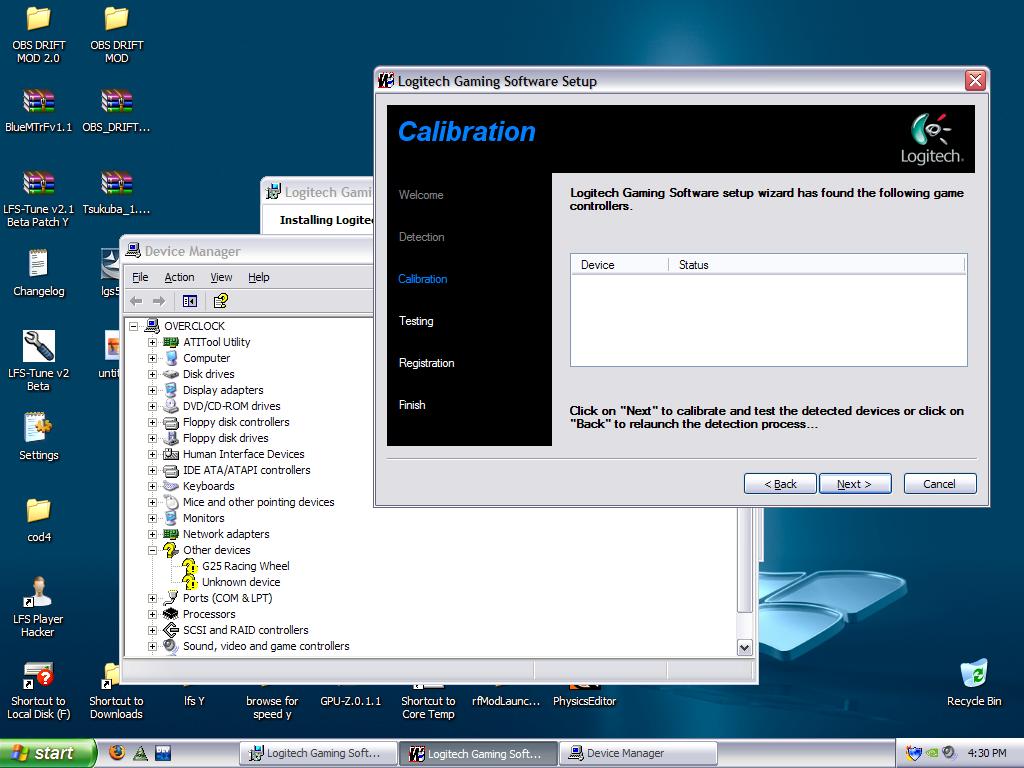Screen dimensions: 1024x768
Task: Click Device Manager scrollbar down arrow
Action: (x=744, y=647)
